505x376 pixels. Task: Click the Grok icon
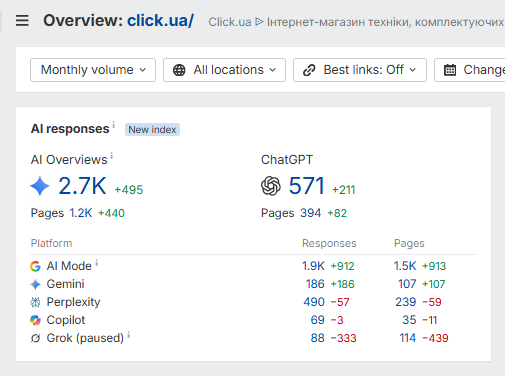pyautogui.click(x=35, y=338)
